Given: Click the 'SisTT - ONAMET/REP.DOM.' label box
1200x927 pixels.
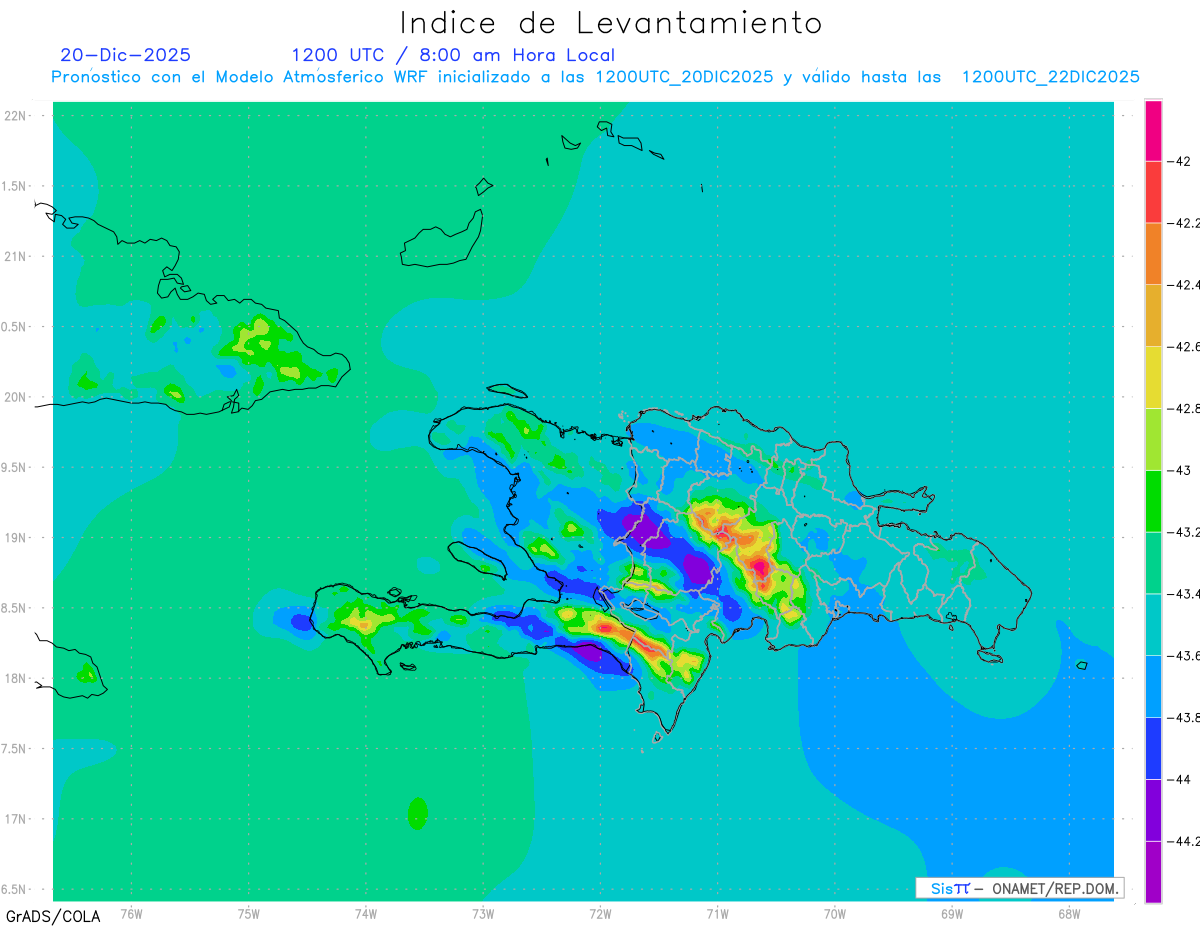Looking at the screenshot, I should [x=1020, y=888].
